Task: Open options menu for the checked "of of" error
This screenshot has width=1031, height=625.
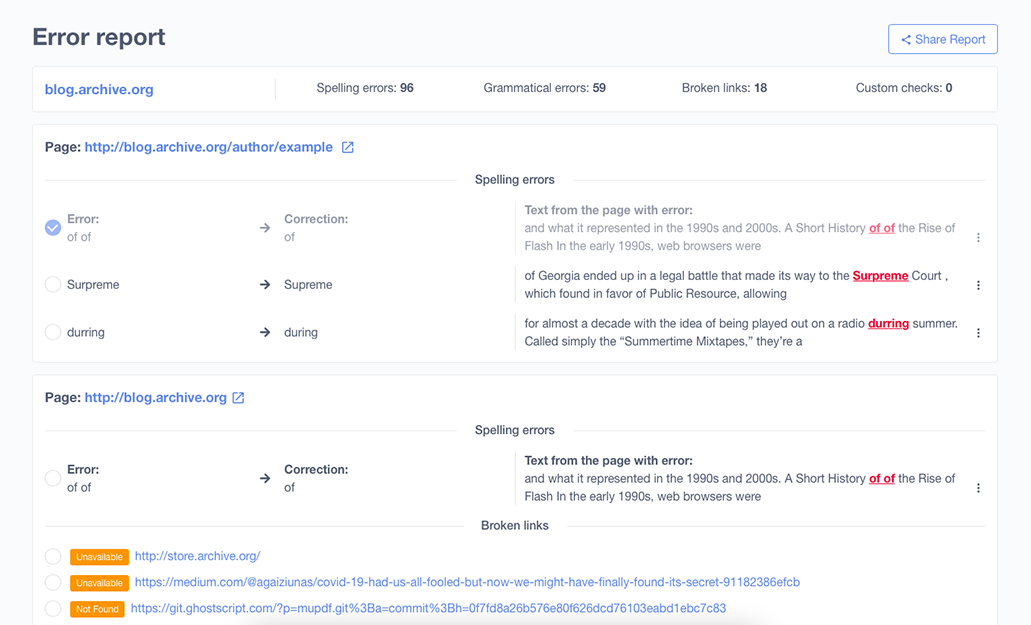Action: (978, 237)
